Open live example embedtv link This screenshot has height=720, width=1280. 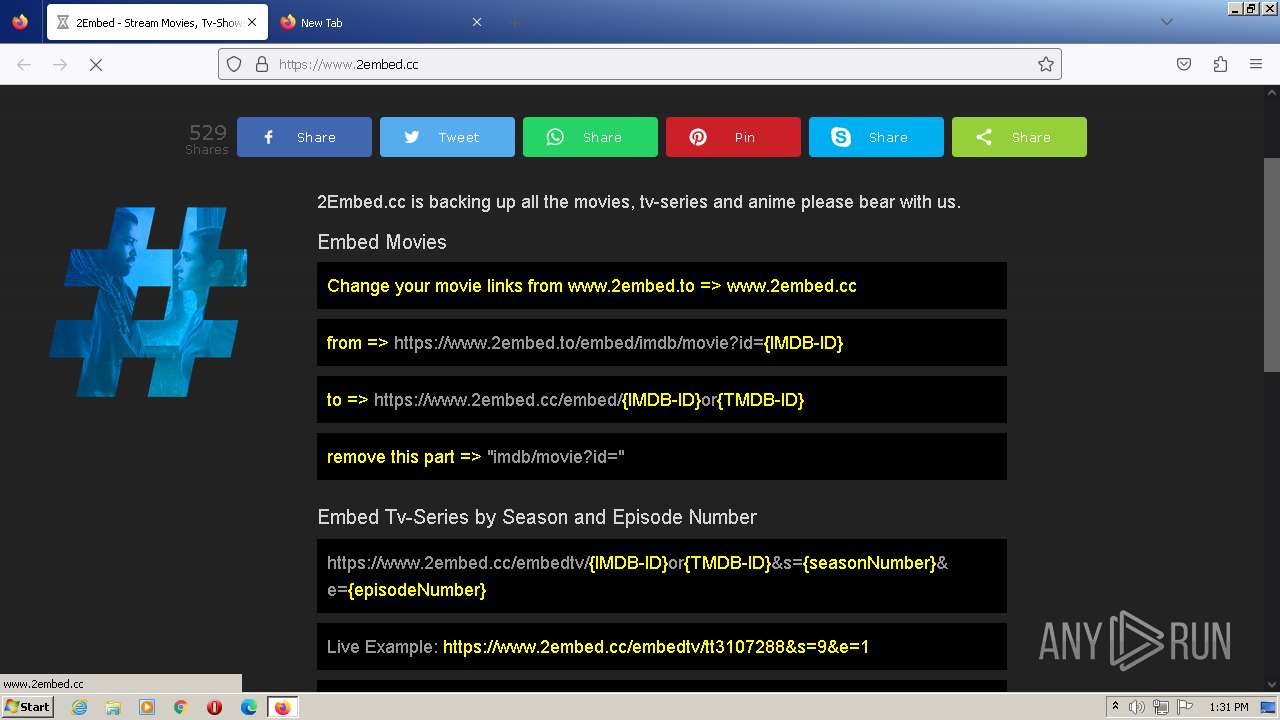656,647
